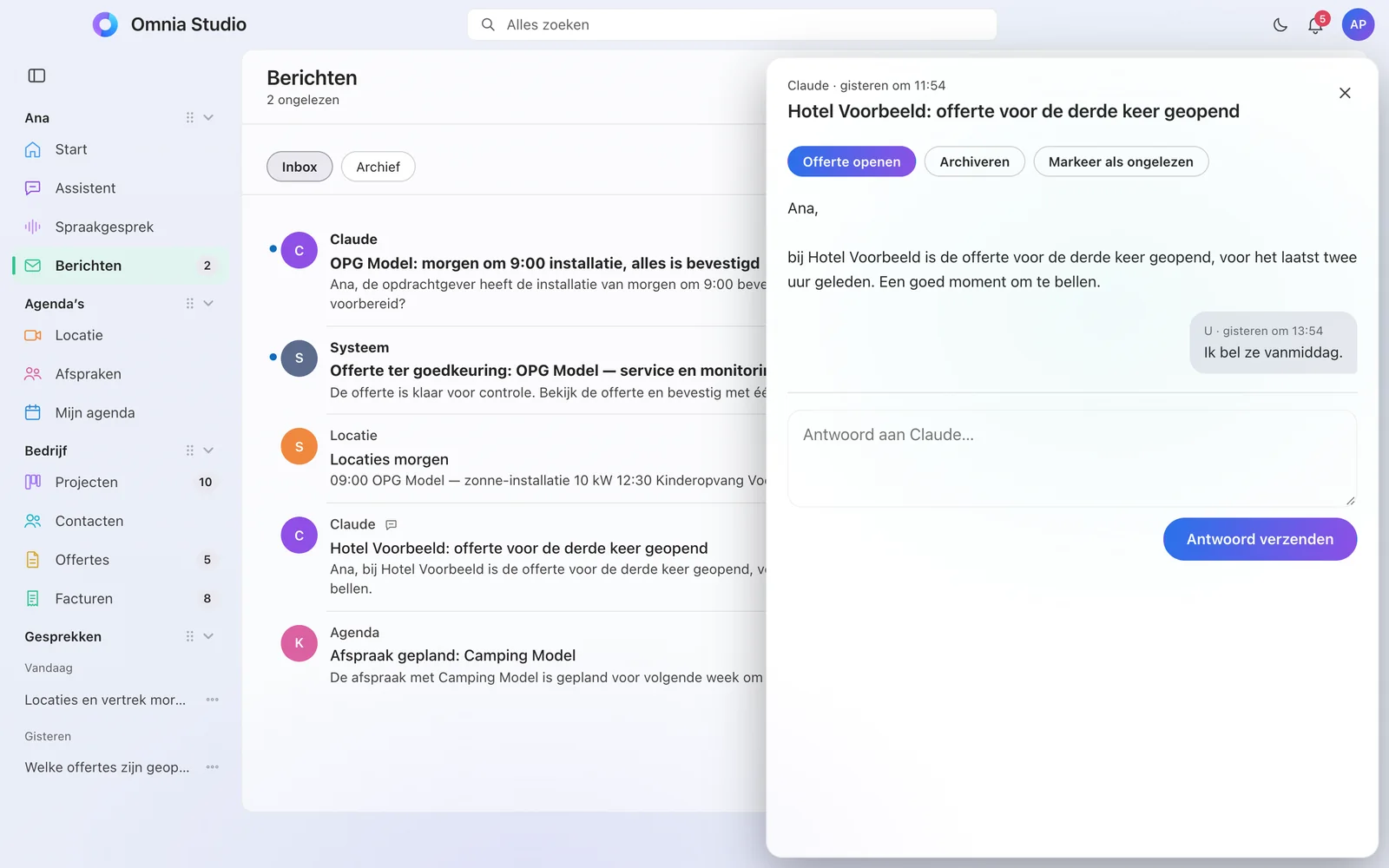
Task: Switch to the Archief tab
Action: click(x=378, y=167)
